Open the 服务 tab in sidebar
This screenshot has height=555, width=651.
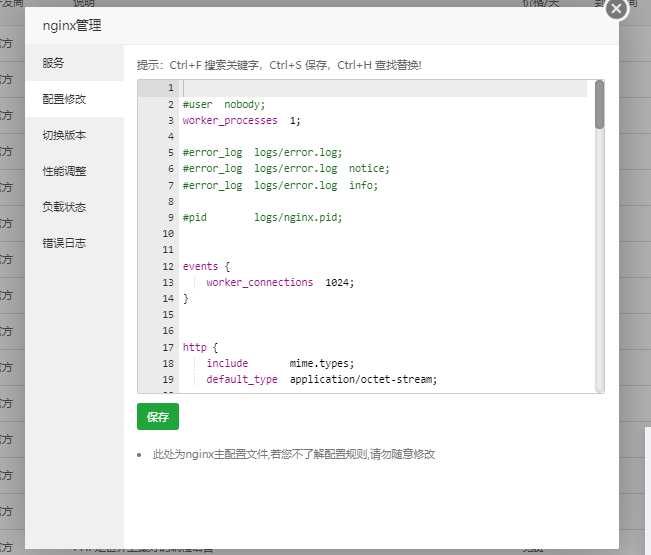75,63
